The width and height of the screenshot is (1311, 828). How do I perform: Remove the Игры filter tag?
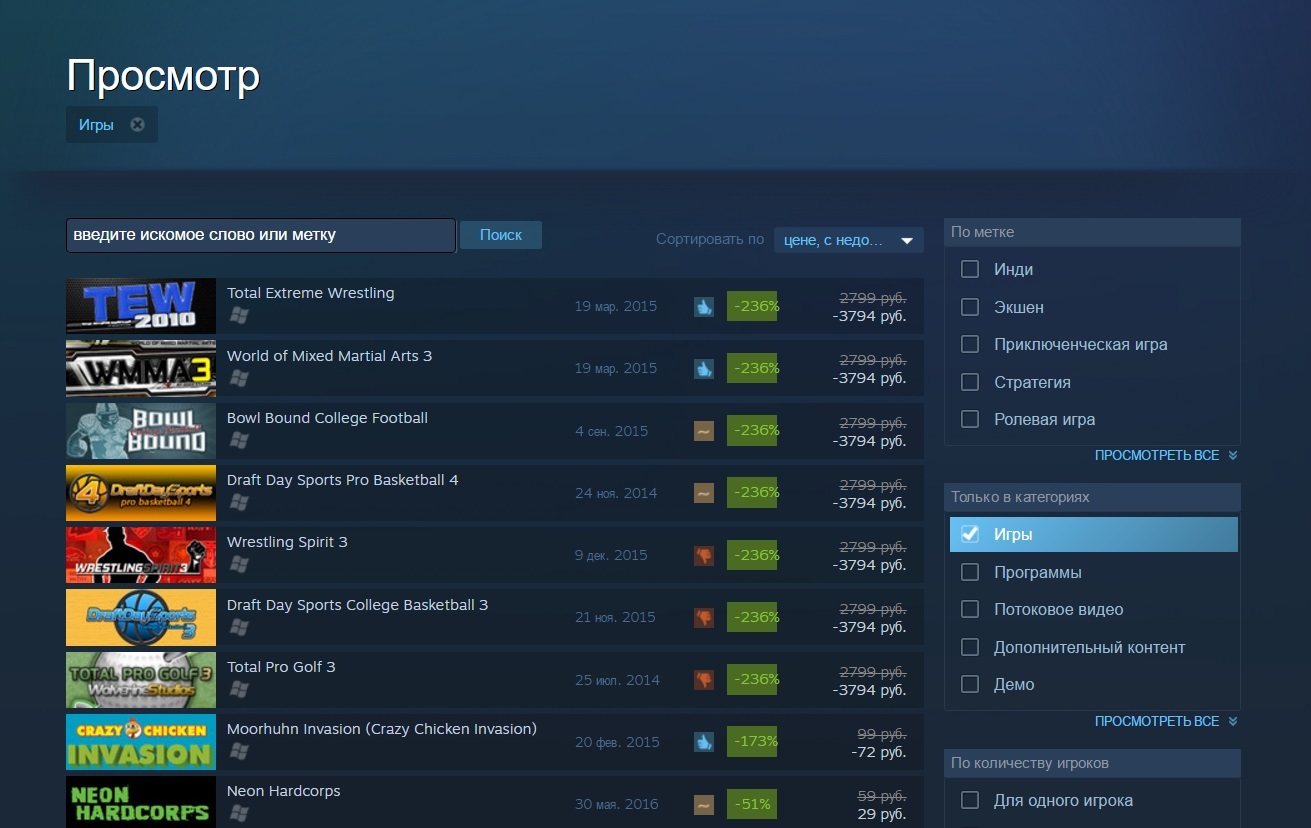[137, 125]
